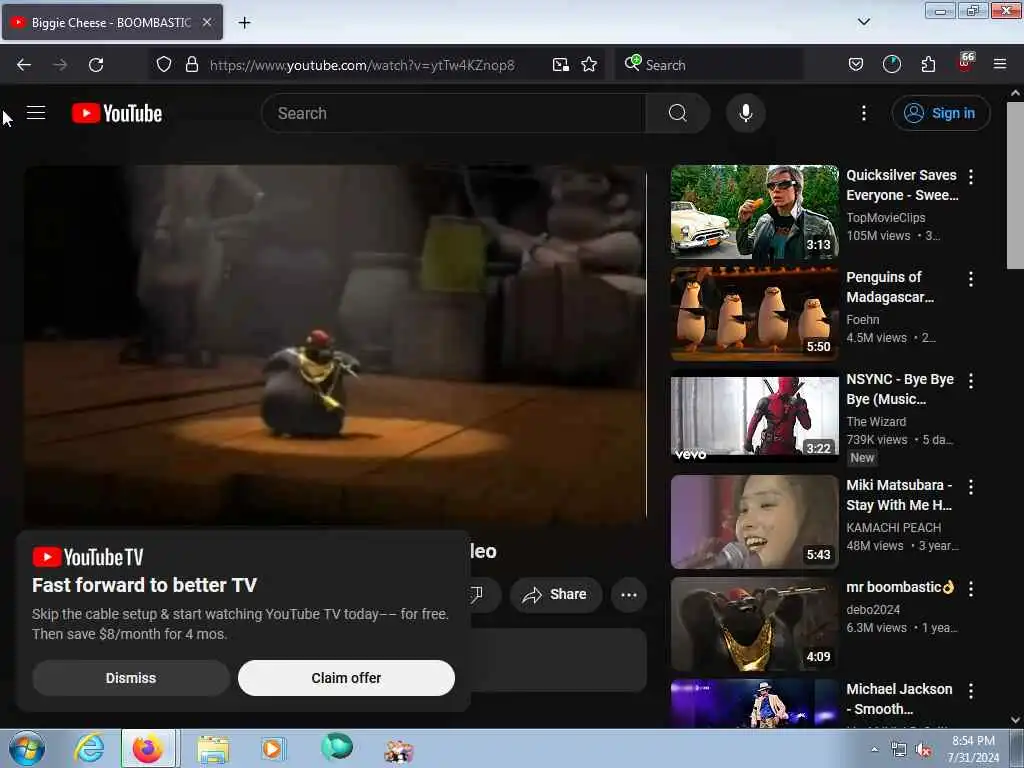The height and width of the screenshot is (768, 1024).
Task: Close the Biggie Cheese tab
Action: click(x=206, y=22)
